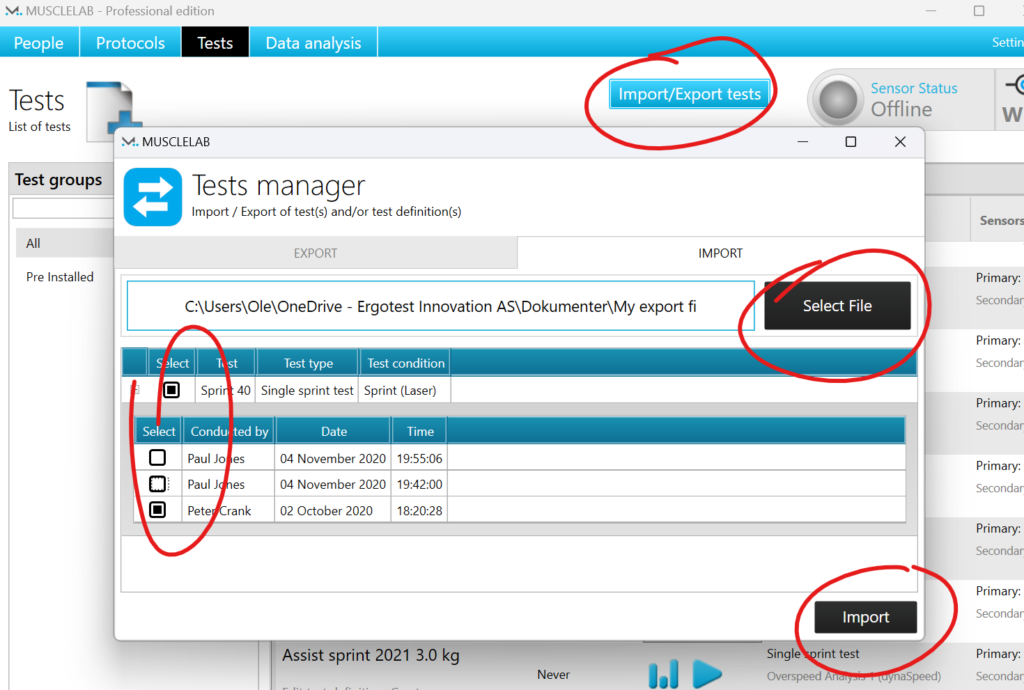1024x690 pixels.
Task: Open the bar chart results for Assist sprint 2021
Action: click(x=664, y=674)
